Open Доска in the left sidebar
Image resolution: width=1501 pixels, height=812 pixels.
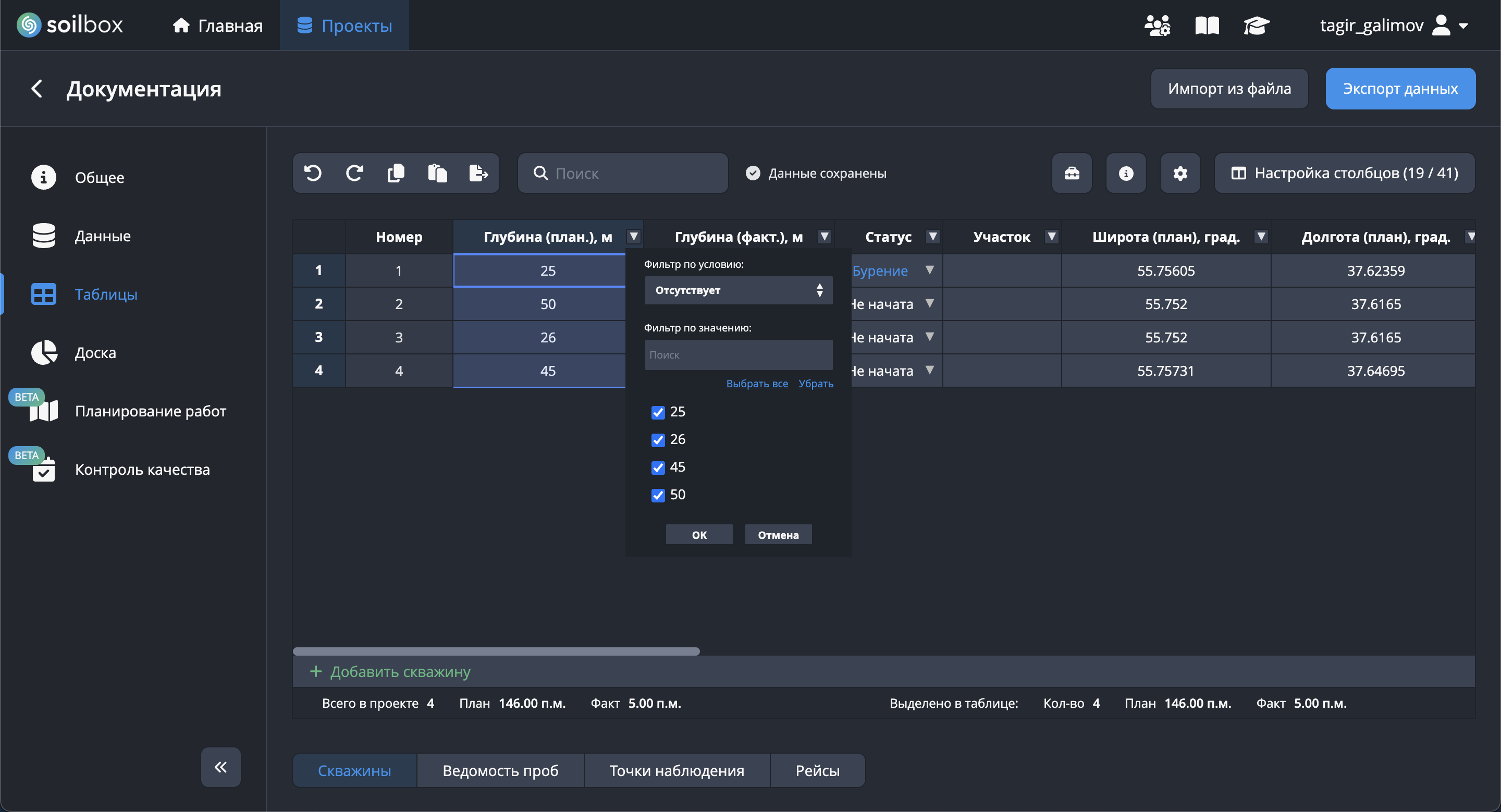click(x=95, y=352)
